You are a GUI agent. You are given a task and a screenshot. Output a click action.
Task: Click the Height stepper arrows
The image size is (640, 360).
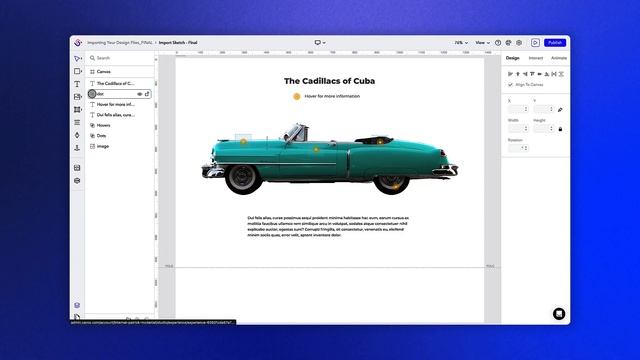click(x=551, y=129)
